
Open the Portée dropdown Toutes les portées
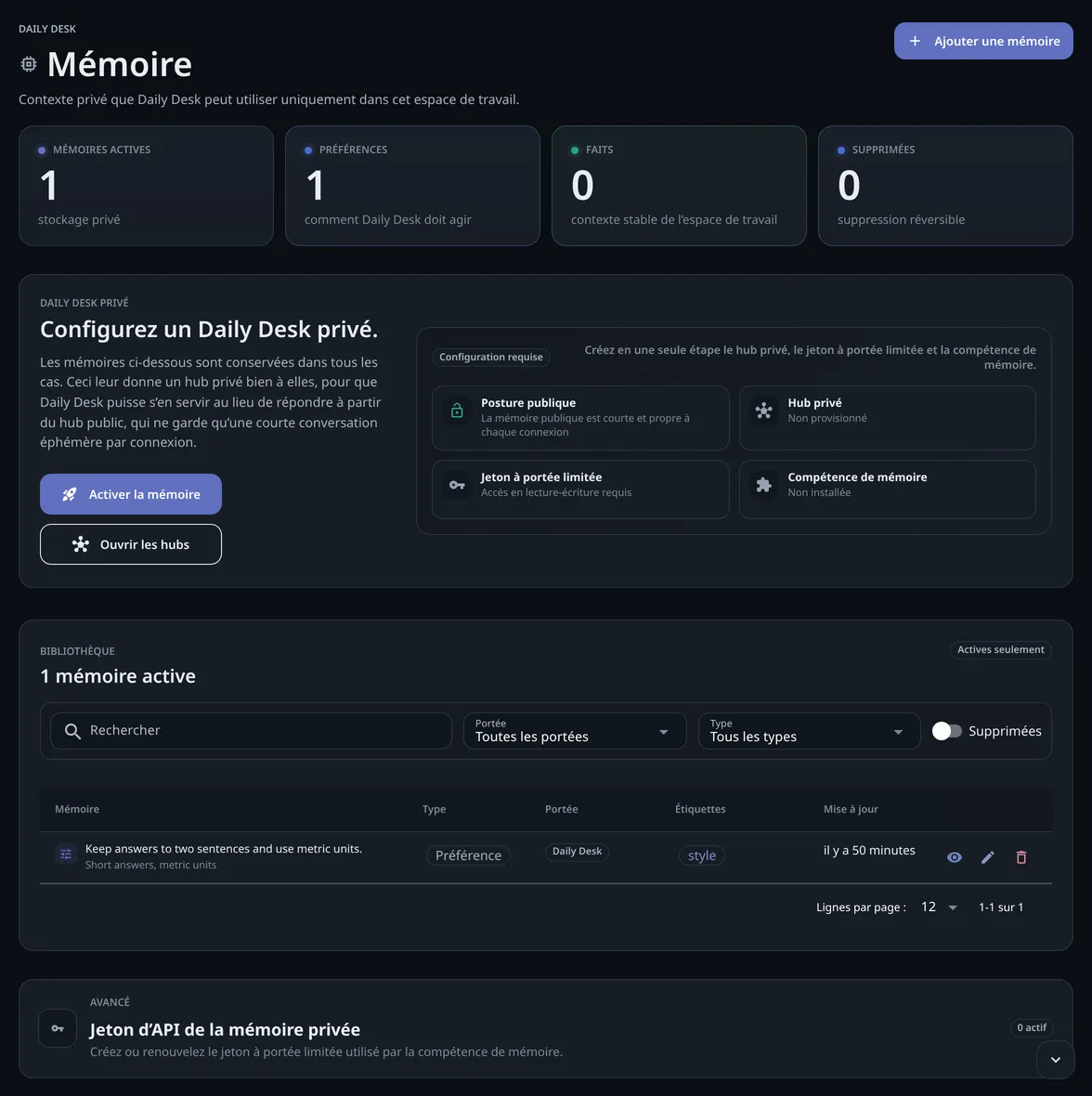click(574, 731)
